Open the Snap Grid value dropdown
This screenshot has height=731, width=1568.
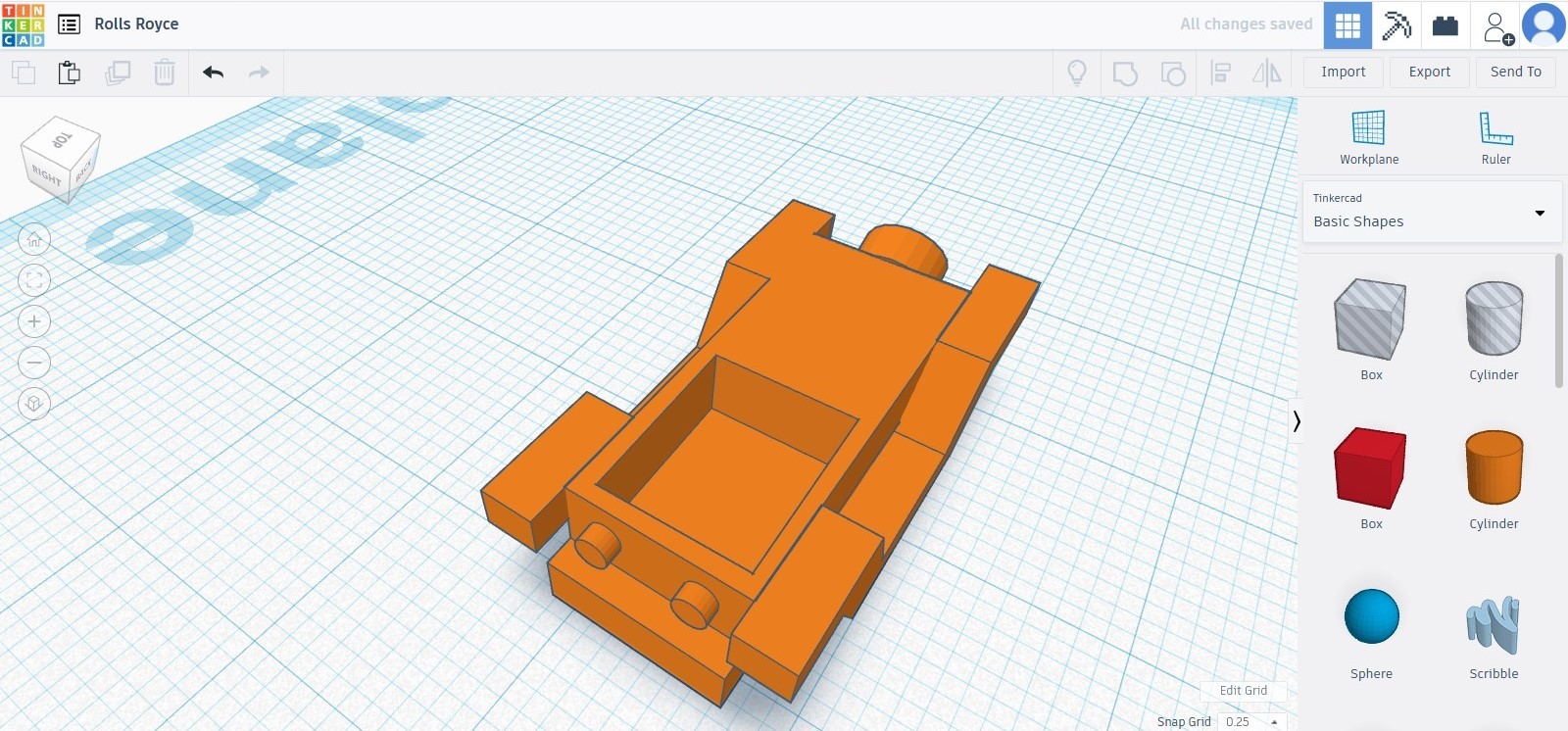pos(1251,721)
